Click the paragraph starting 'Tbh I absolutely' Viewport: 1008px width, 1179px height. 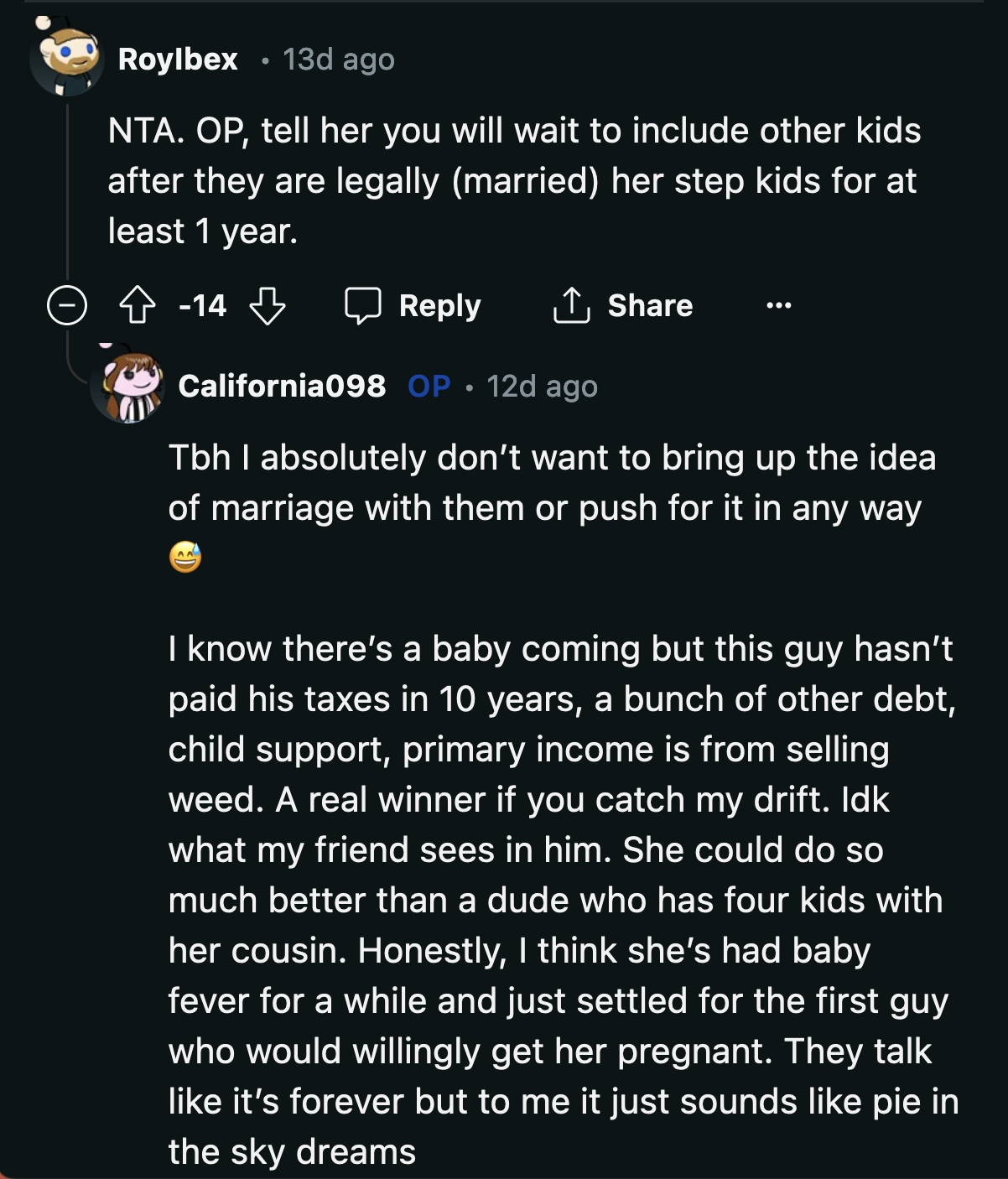[551, 483]
